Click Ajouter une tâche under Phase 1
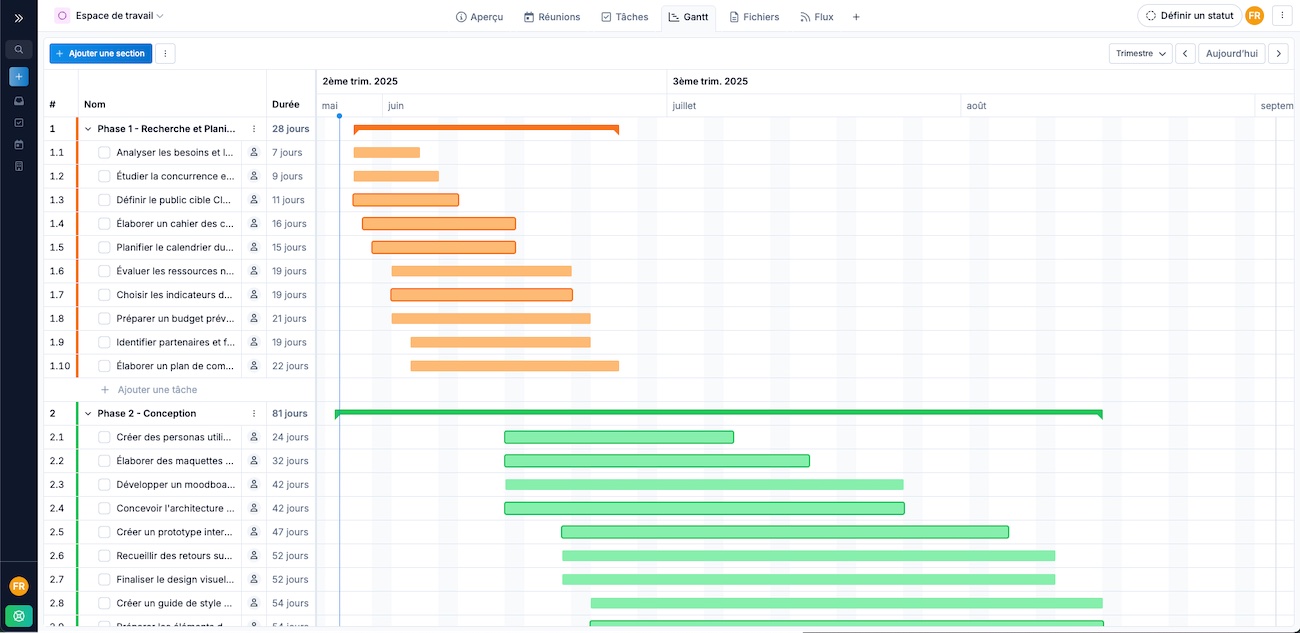Image resolution: width=1300 pixels, height=633 pixels. (157, 390)
